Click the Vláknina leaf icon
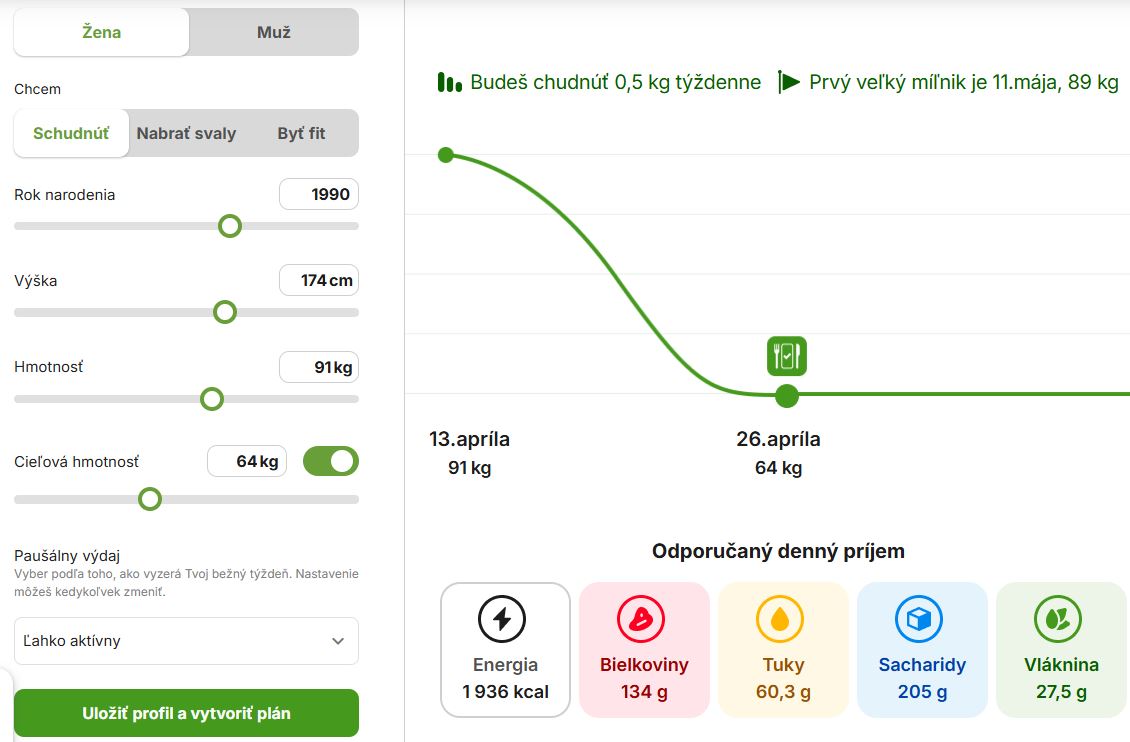Image resolution: width=1130 pixels, height=742 pixels. click(1058, 619)
